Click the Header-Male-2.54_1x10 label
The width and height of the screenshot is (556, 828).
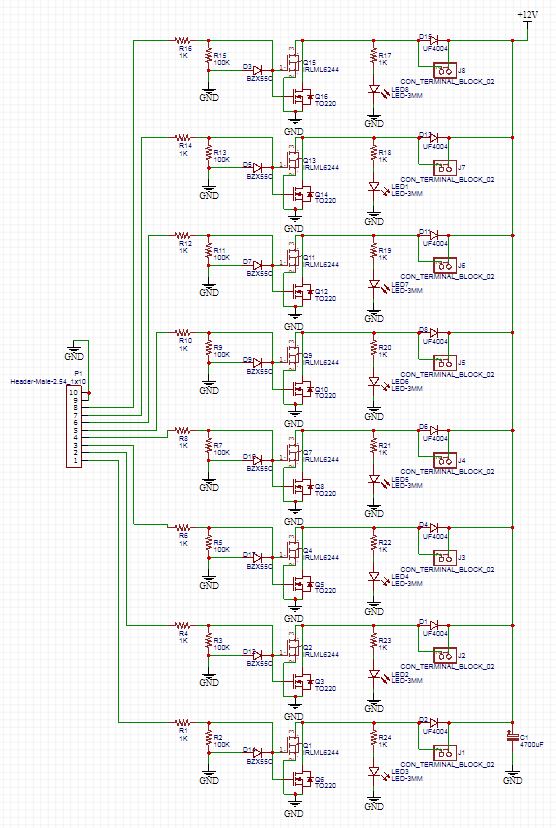point(49,381)
